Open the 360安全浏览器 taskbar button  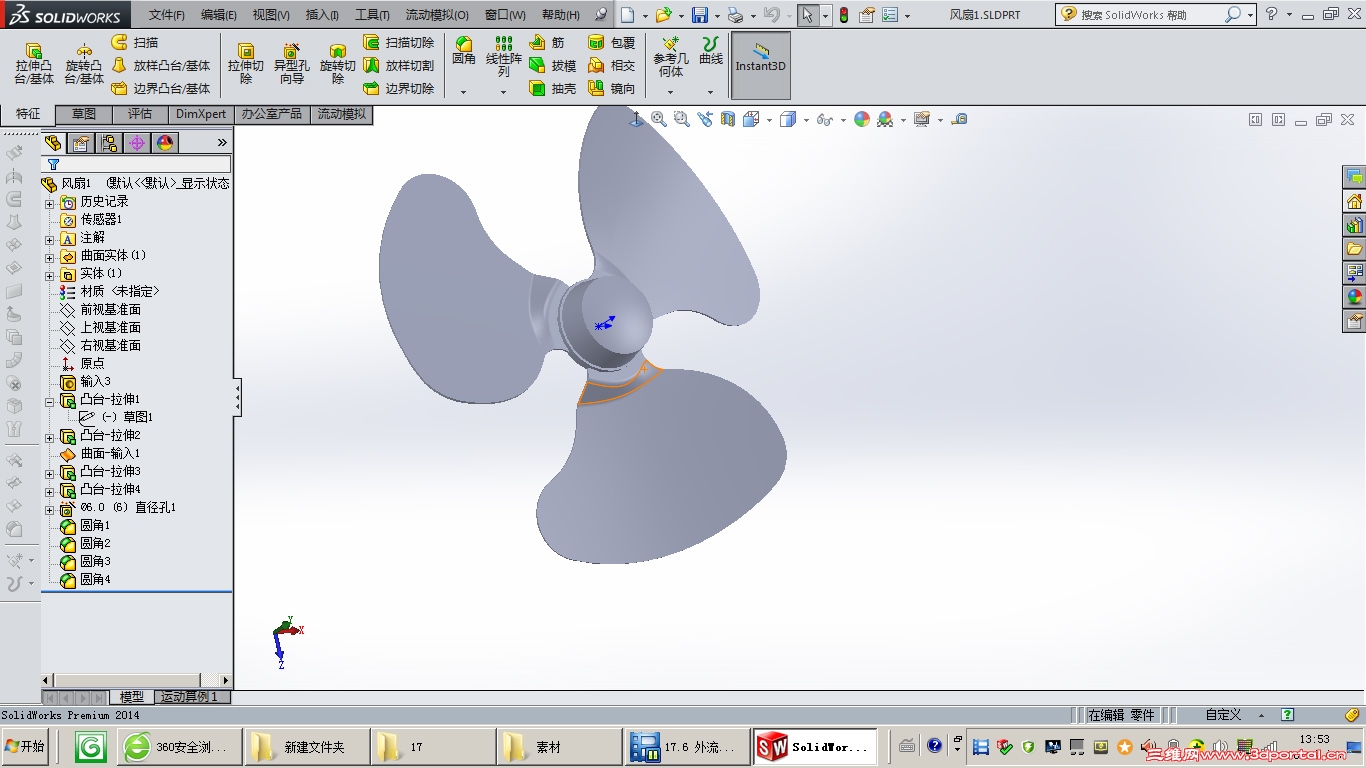click(x=180, y=747)
